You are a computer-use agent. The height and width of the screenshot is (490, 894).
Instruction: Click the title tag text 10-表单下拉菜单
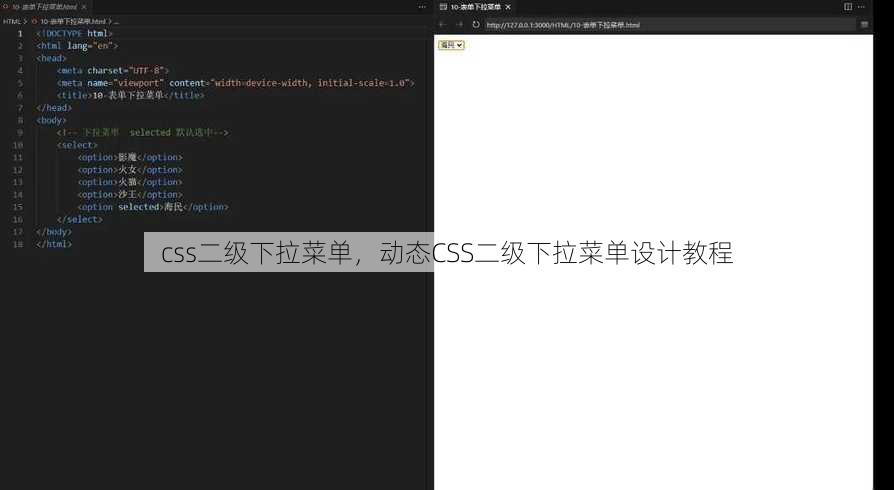[128, 95]
